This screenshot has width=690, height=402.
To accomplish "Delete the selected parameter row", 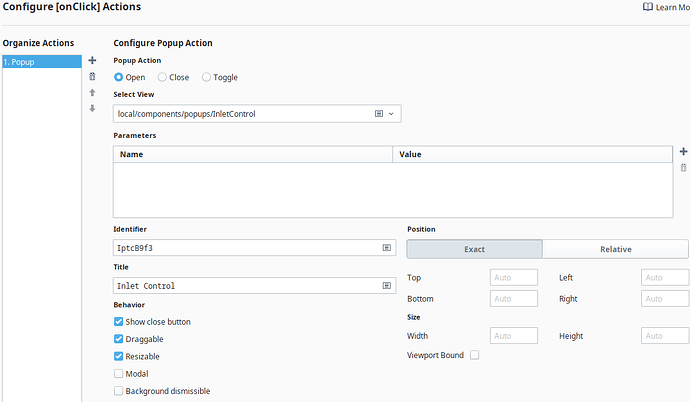I will [683, 167].
